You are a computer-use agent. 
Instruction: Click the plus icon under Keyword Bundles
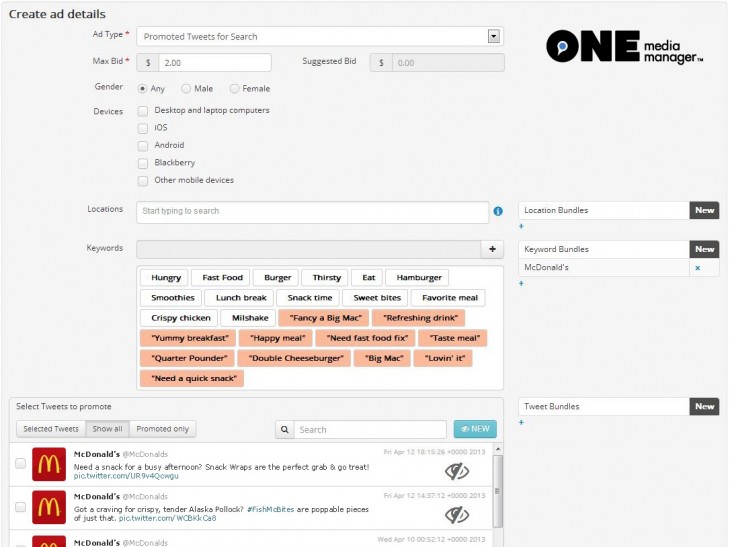pyautogui.click(x=521, y=283)
